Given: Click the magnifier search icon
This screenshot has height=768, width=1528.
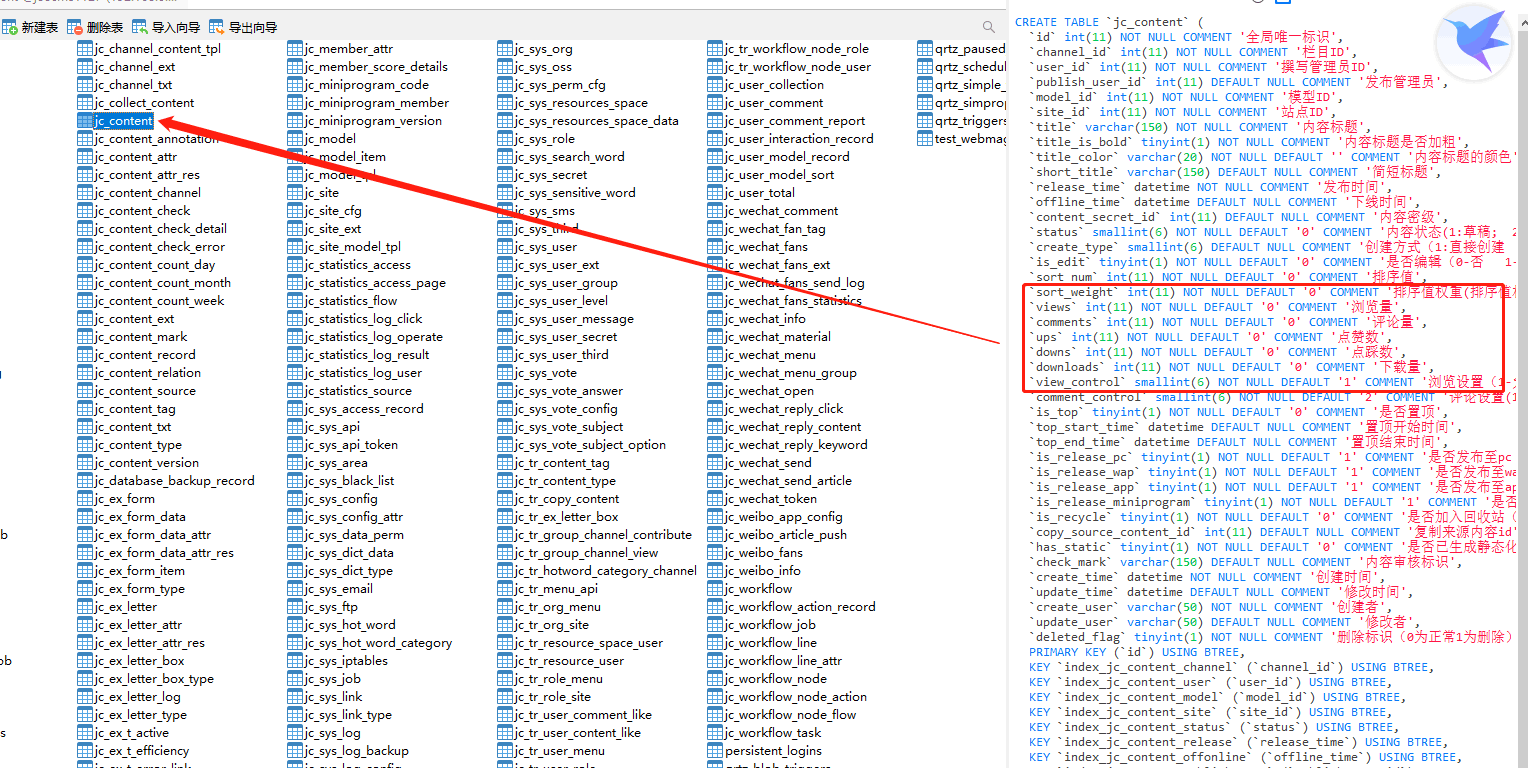Looking at the screenshot, I should click(x=988, y=28).
